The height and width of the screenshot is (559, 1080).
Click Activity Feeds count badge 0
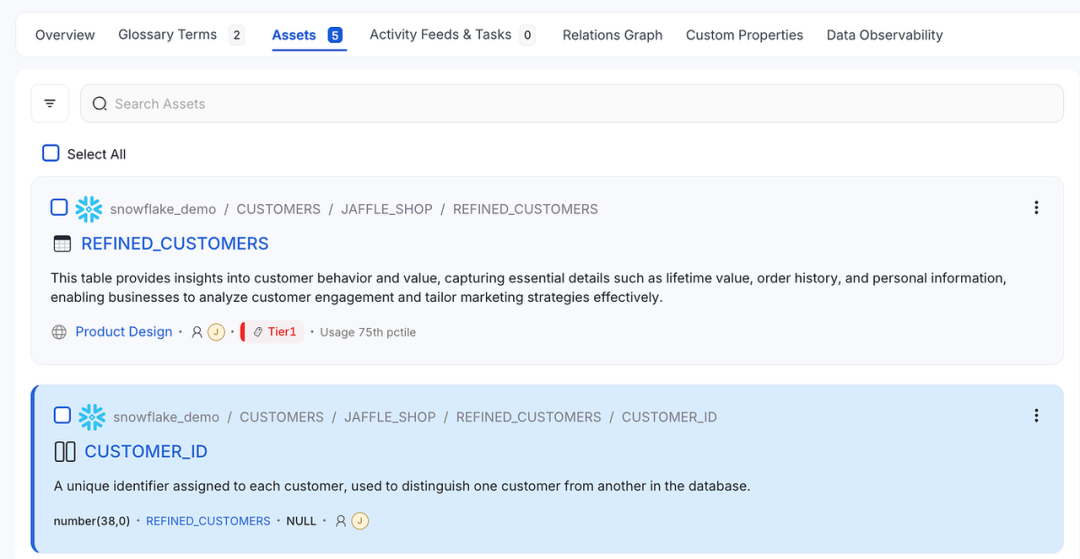tap(528, 35)
